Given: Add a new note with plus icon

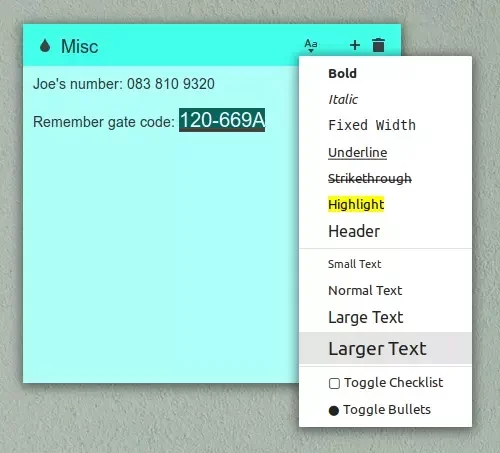Looking at the screenshot, I should (x=355, y=45).
